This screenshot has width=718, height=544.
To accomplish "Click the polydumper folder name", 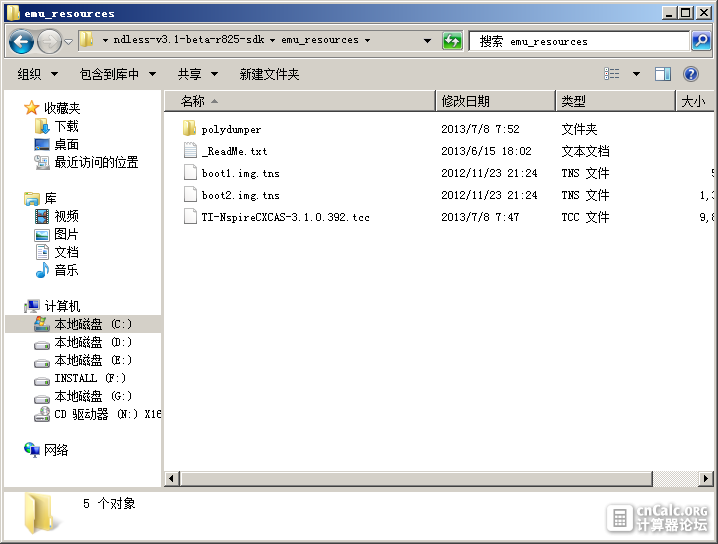I will pyautogui.click(x=231, y=130).
